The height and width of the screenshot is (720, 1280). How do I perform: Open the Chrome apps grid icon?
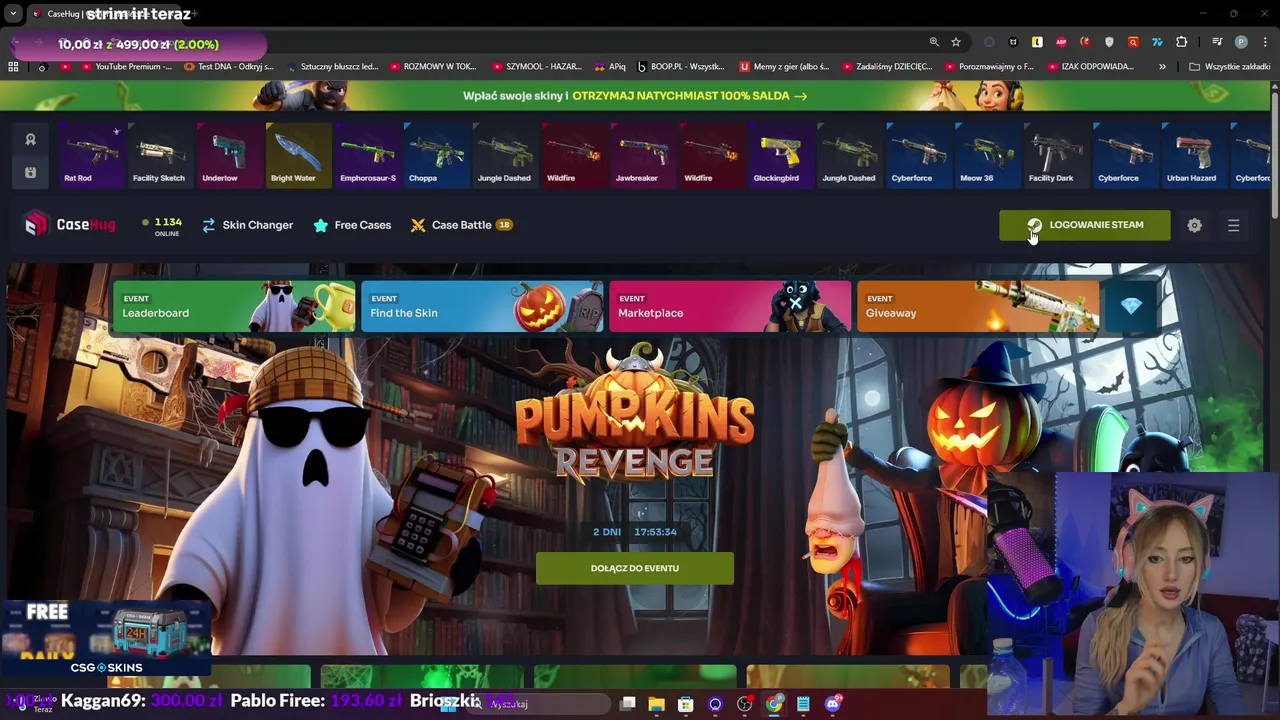(x=13, y=66)
